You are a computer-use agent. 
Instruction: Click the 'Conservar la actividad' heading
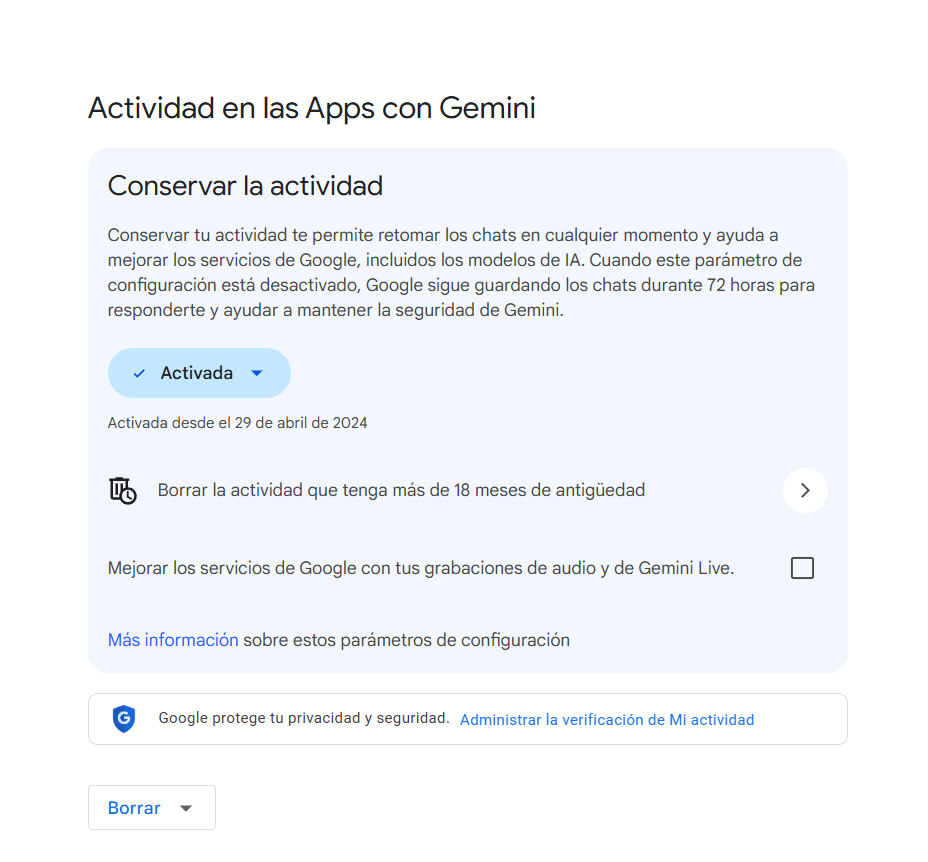pyautogui.click(x=245, y=185)
